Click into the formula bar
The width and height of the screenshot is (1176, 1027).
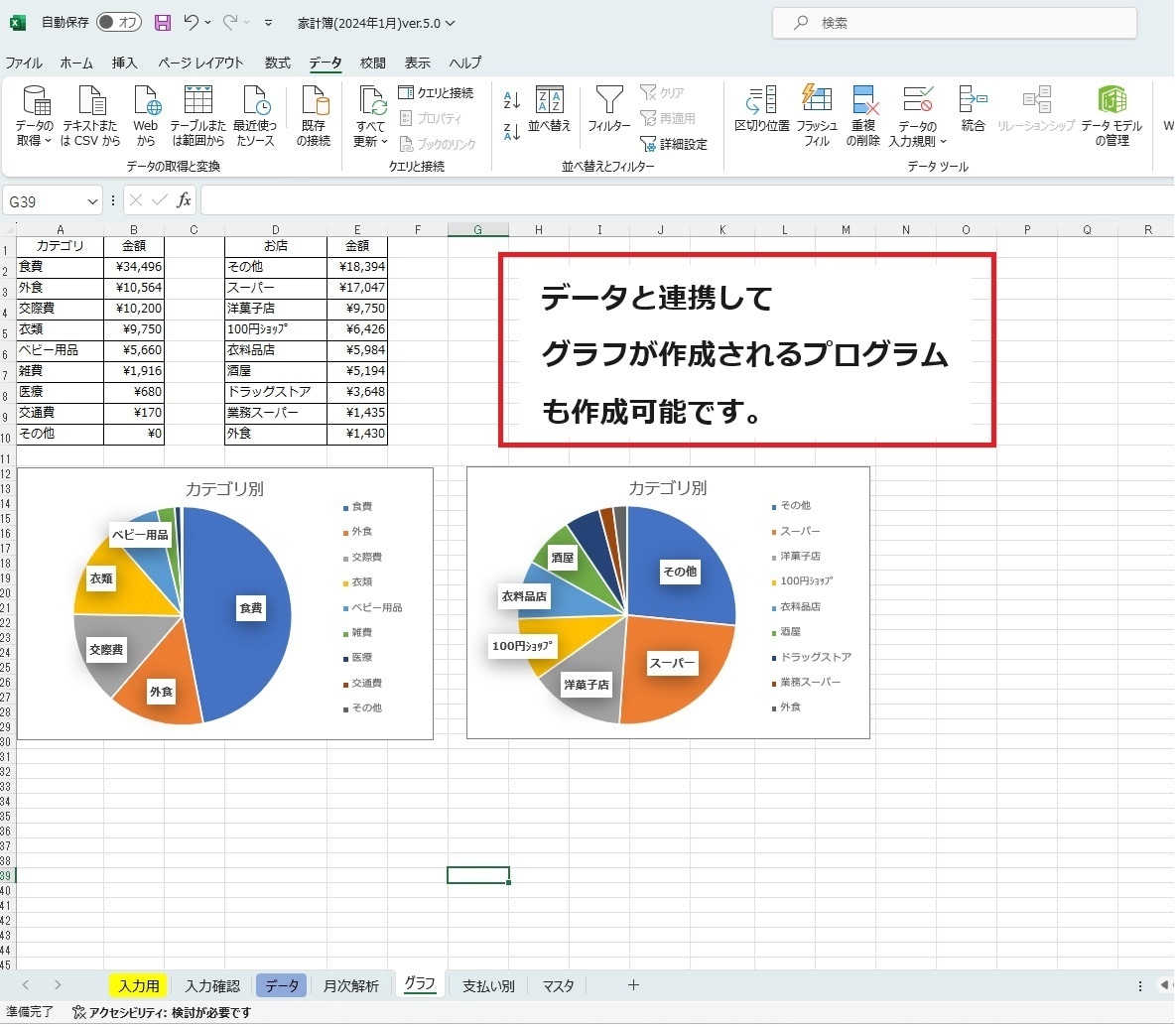point(687,200)
